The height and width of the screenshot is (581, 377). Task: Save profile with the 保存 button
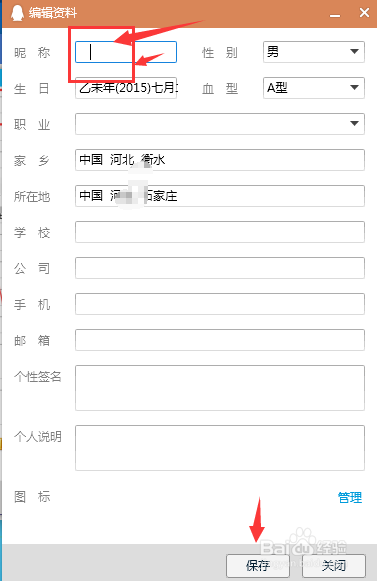(258, 565)
